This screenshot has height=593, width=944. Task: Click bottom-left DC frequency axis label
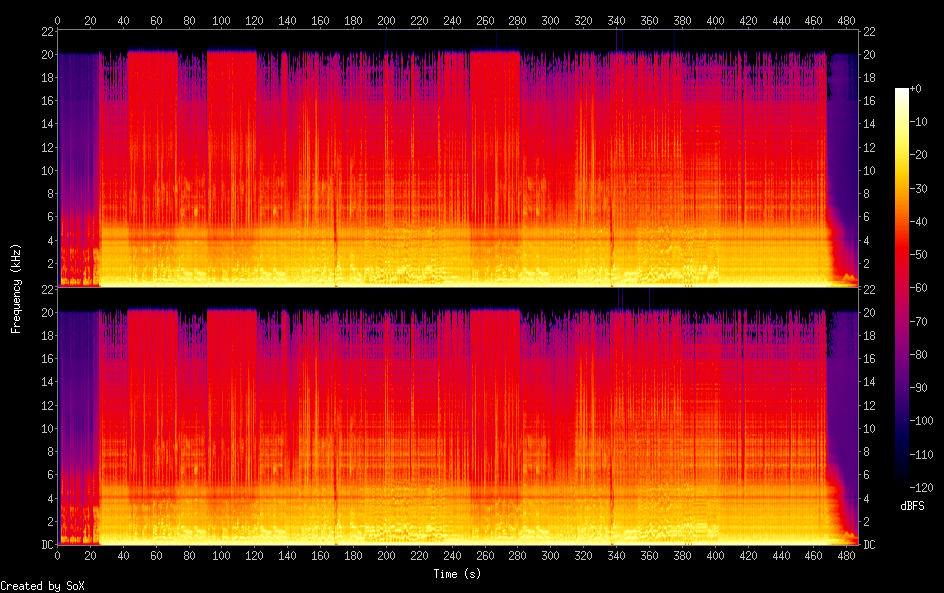(x=45, y=545)
